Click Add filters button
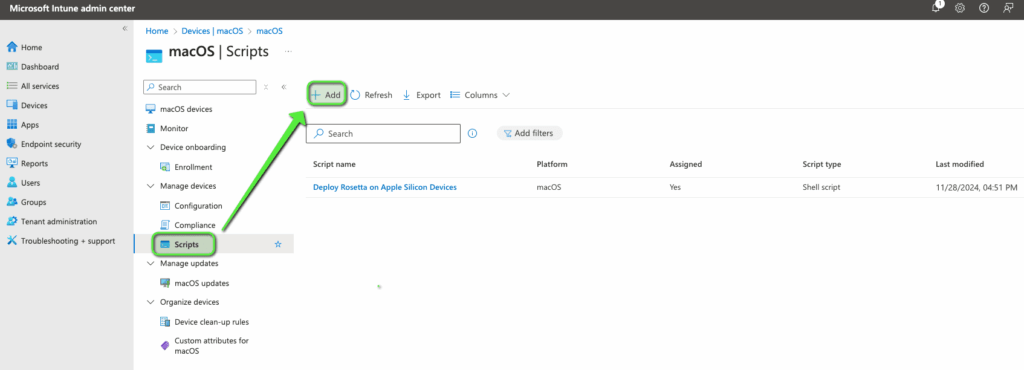This screenshot has height=370, width=1024. click(x=530, y=133)
